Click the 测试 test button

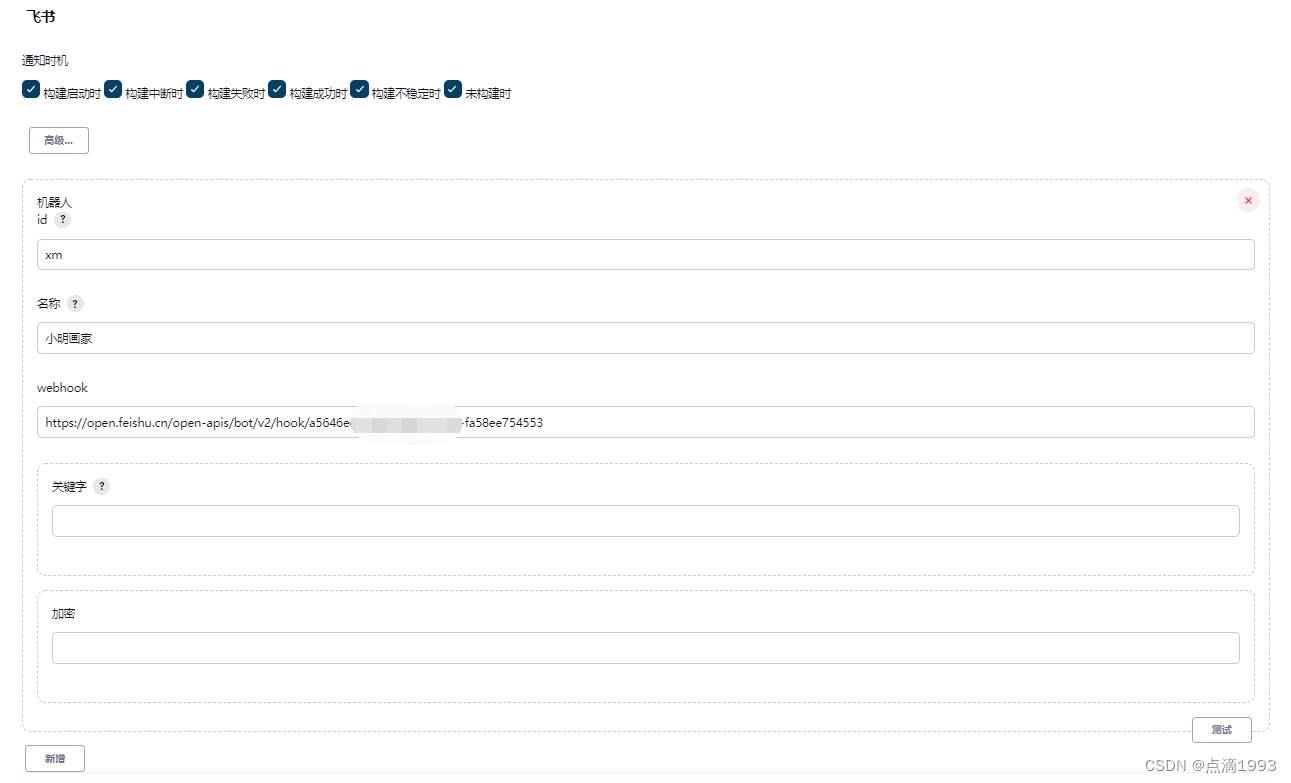point(1221,729)
